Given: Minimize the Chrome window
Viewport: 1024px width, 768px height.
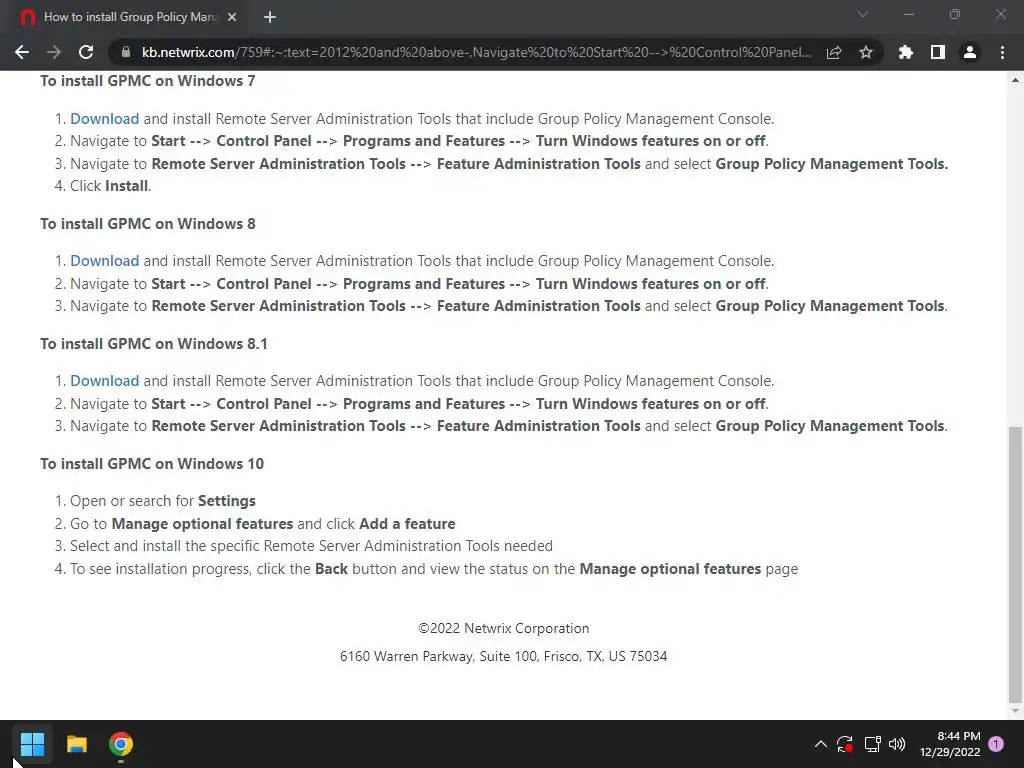Looking at the screenshot, I should click(x=909, y=14).
